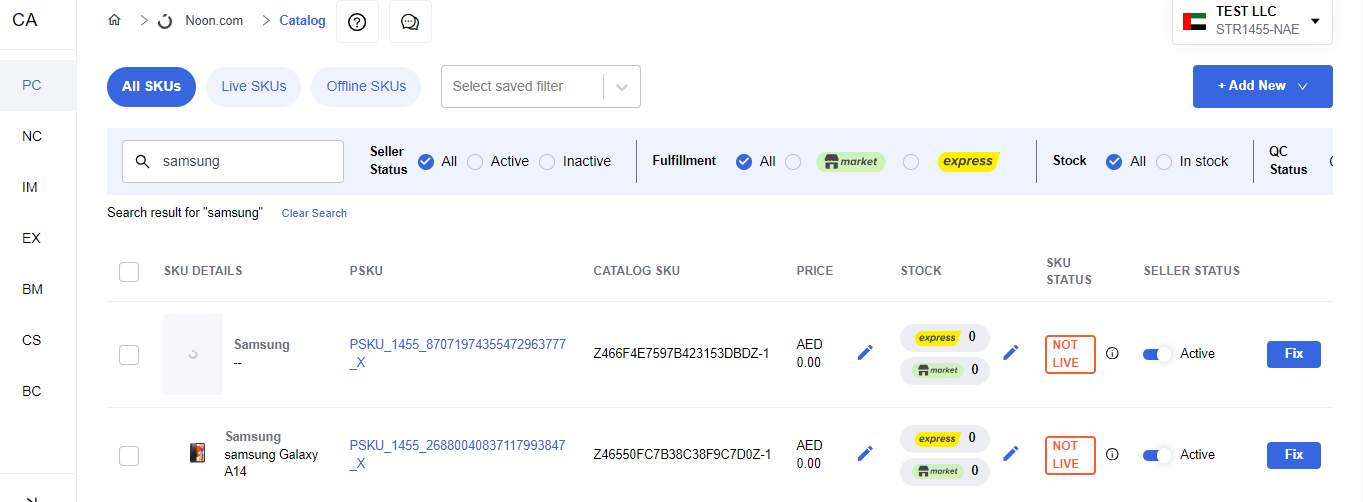Image resolution: width=1363 pixels, height=502 pixels.
Task: Click Fix button for Z466F4E7597B423153DBDZ-1
Action: tap(1294, 354)
